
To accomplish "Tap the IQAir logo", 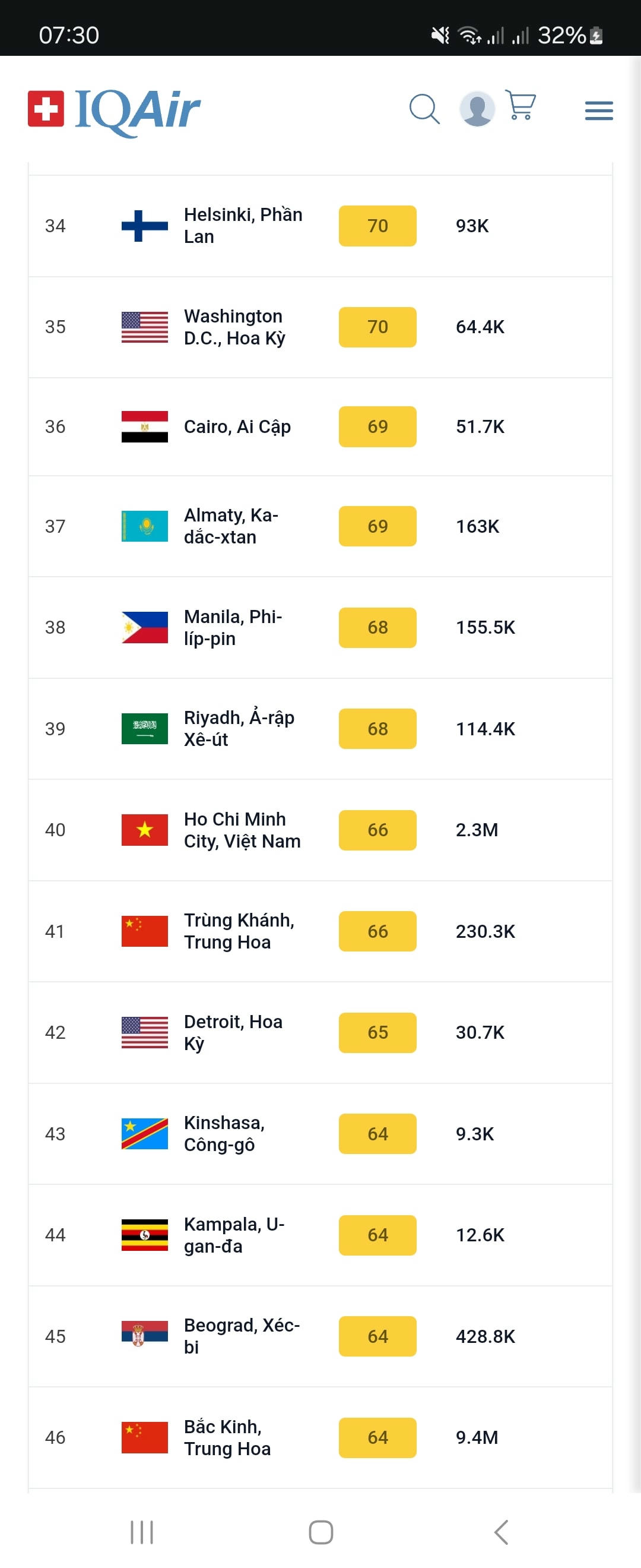I will point(115,110).
